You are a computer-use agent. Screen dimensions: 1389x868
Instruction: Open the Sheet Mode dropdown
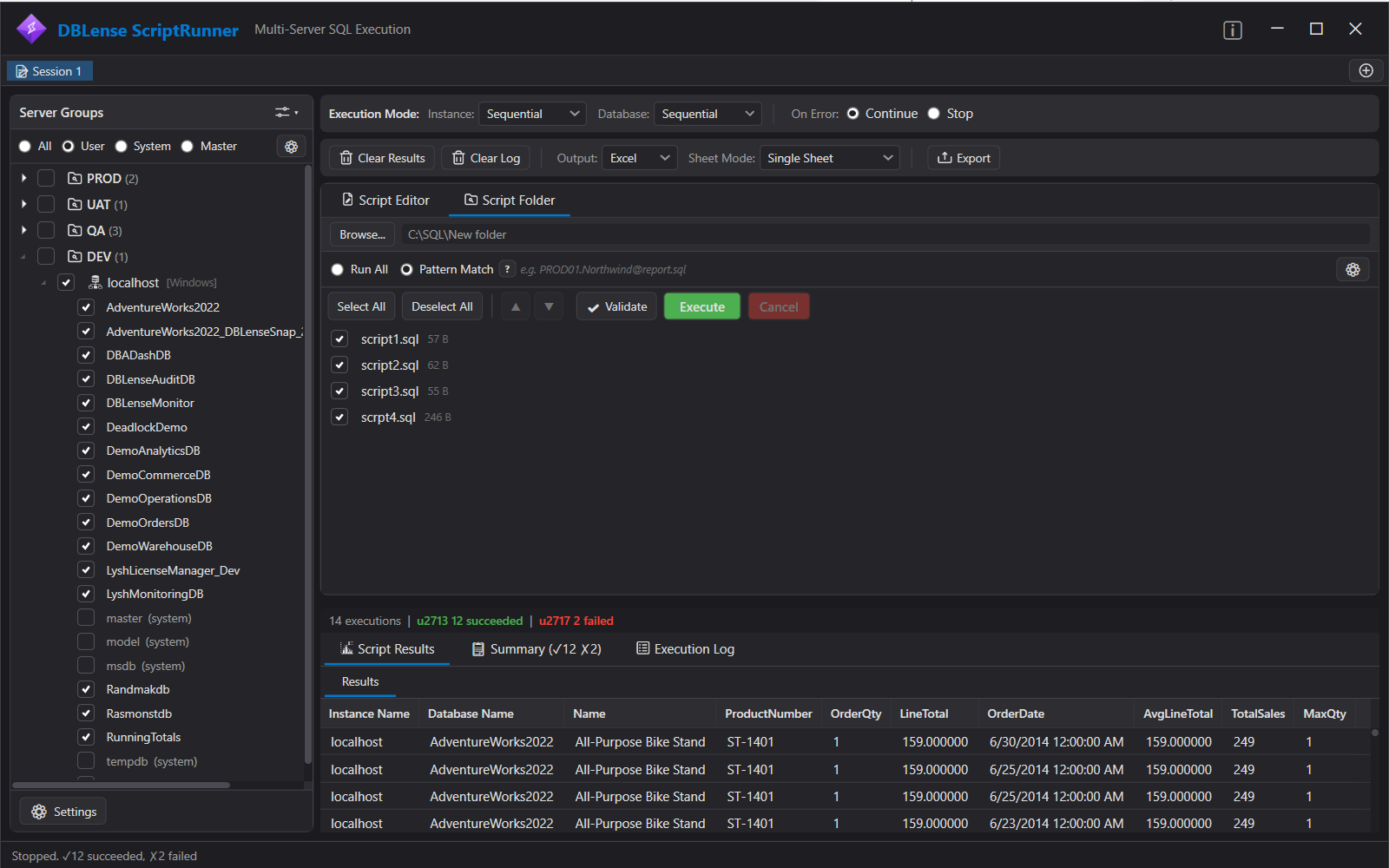[x=830, y=158]
